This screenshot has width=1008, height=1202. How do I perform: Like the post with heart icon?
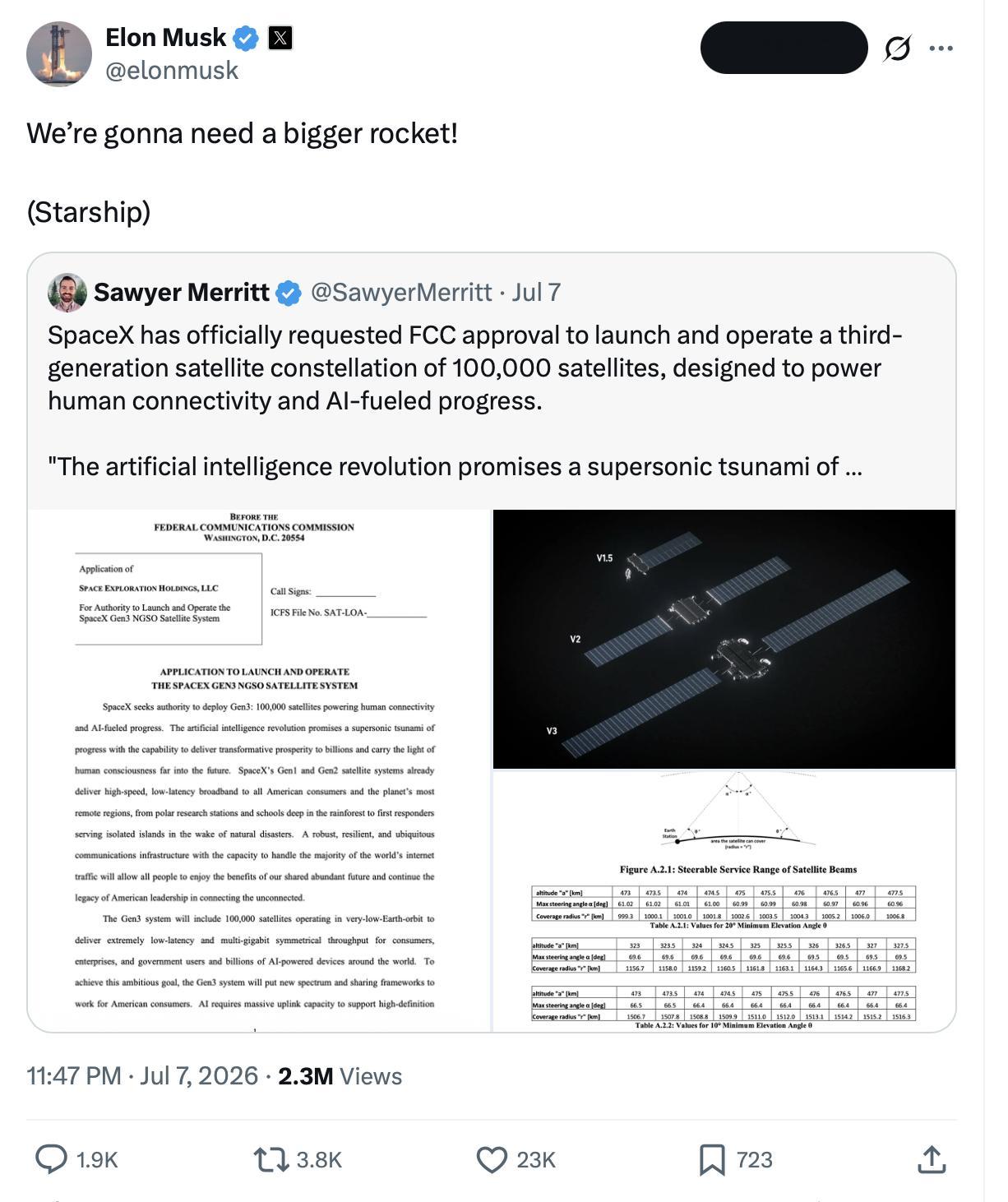(492, 1159)
